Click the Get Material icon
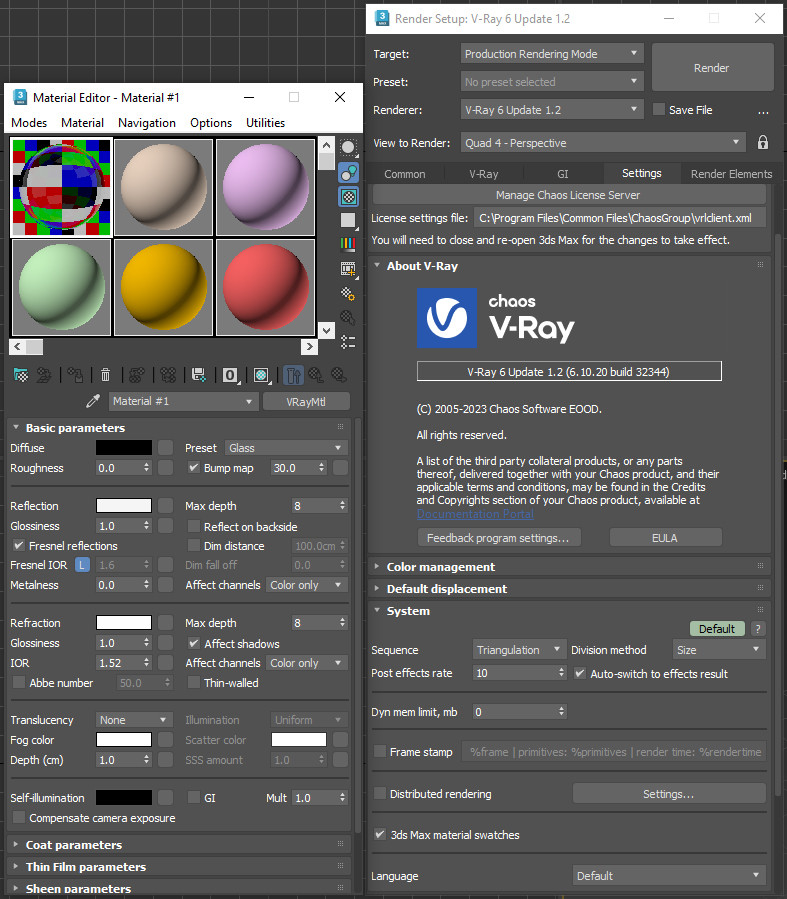 tap(21, 375)
